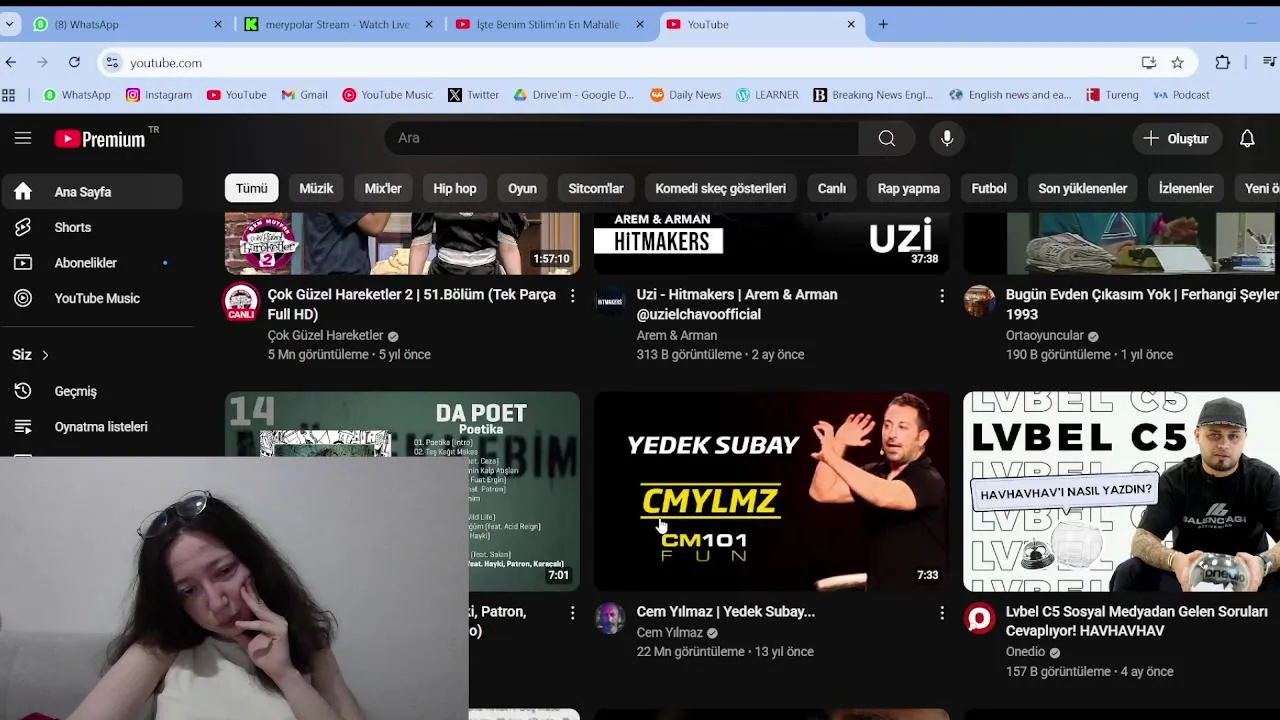The height and width of the screenshot is (720, 1280).
Task: Open Instagram bookmark
Action: tap(159, 95)
